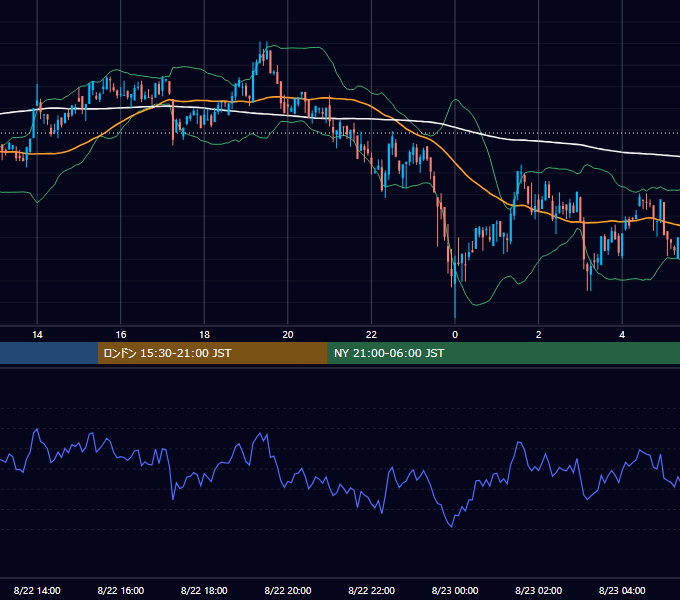Click the 8/23 00:00 date label
680x600 pixels.
455,590
